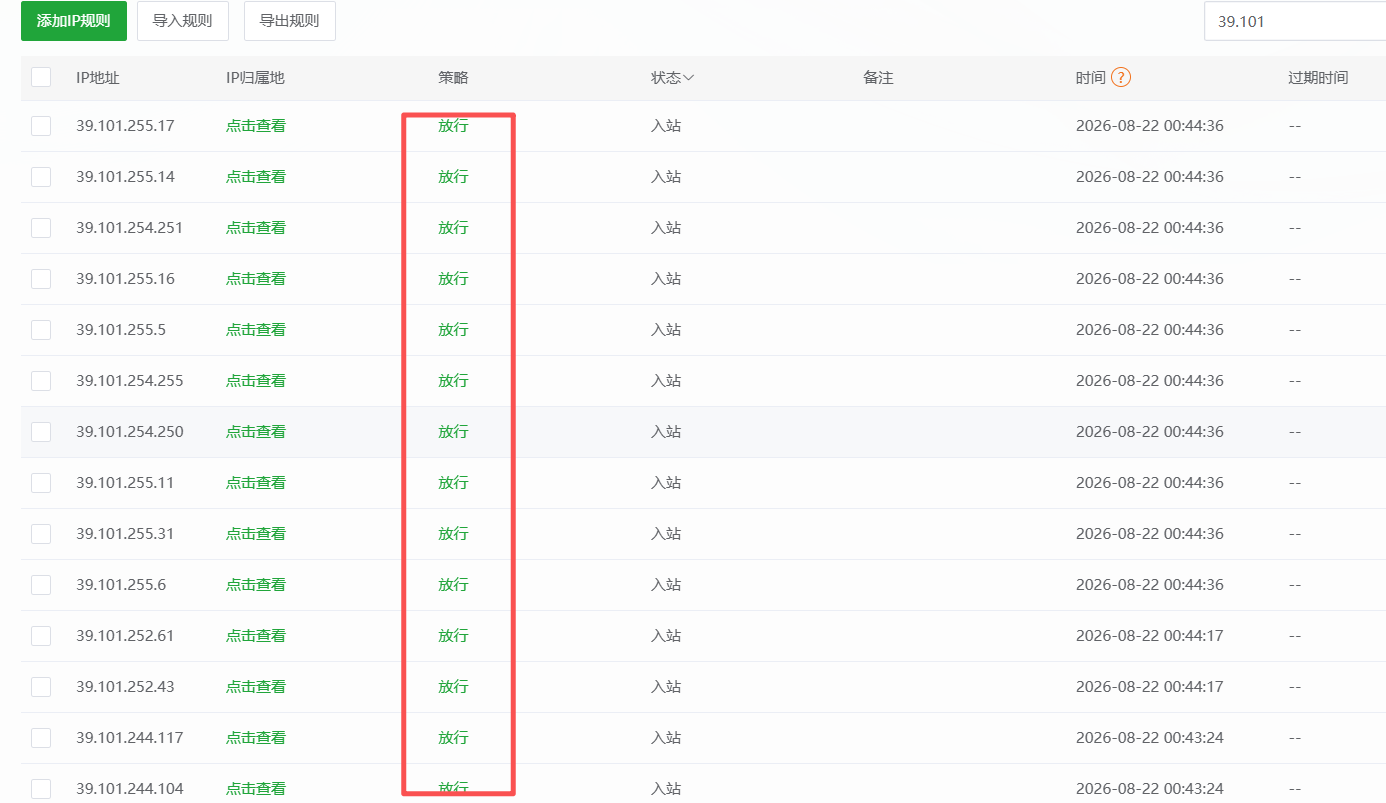Click 点击查看 for 39.101.255.6

(256, 585)
